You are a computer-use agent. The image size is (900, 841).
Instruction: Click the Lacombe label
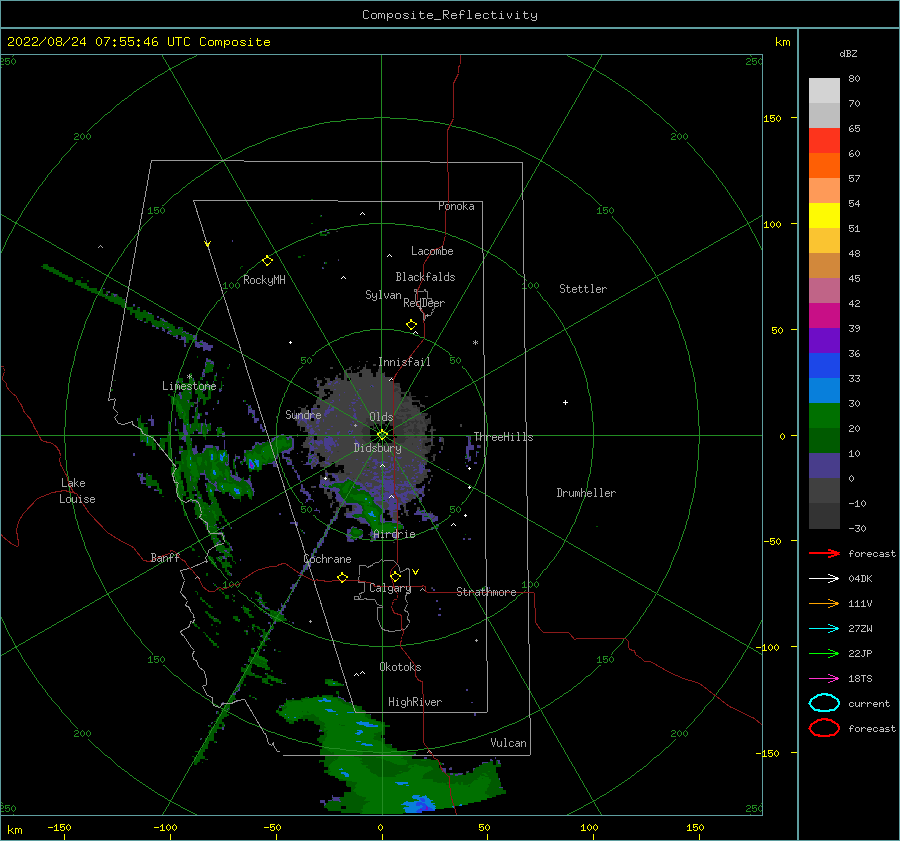(x=432, y=251)
